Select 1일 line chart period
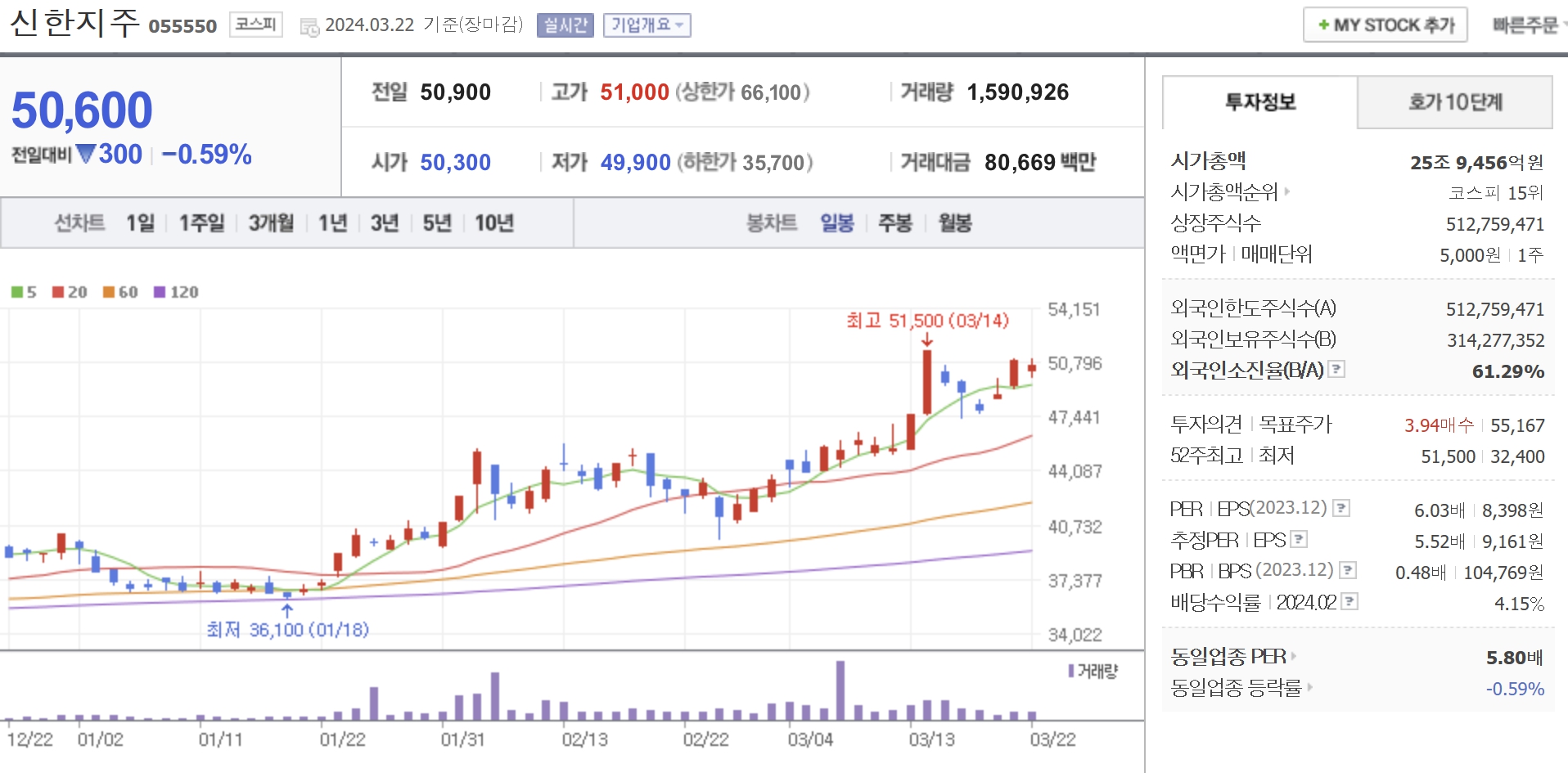Viewport: 1568px width, 773px height. [x=140, y=222]
